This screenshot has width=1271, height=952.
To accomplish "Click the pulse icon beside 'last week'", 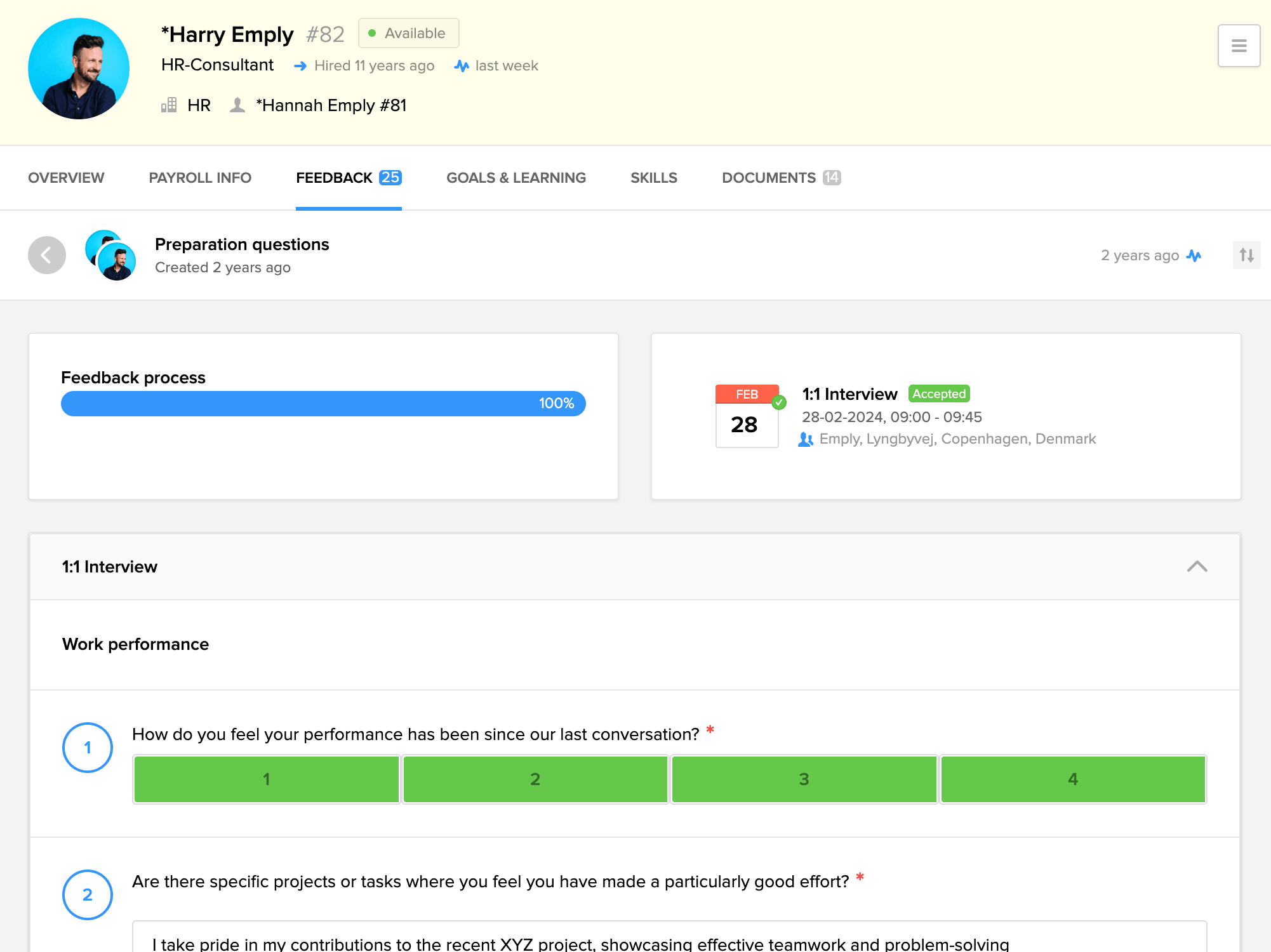I will coord(462,65).
